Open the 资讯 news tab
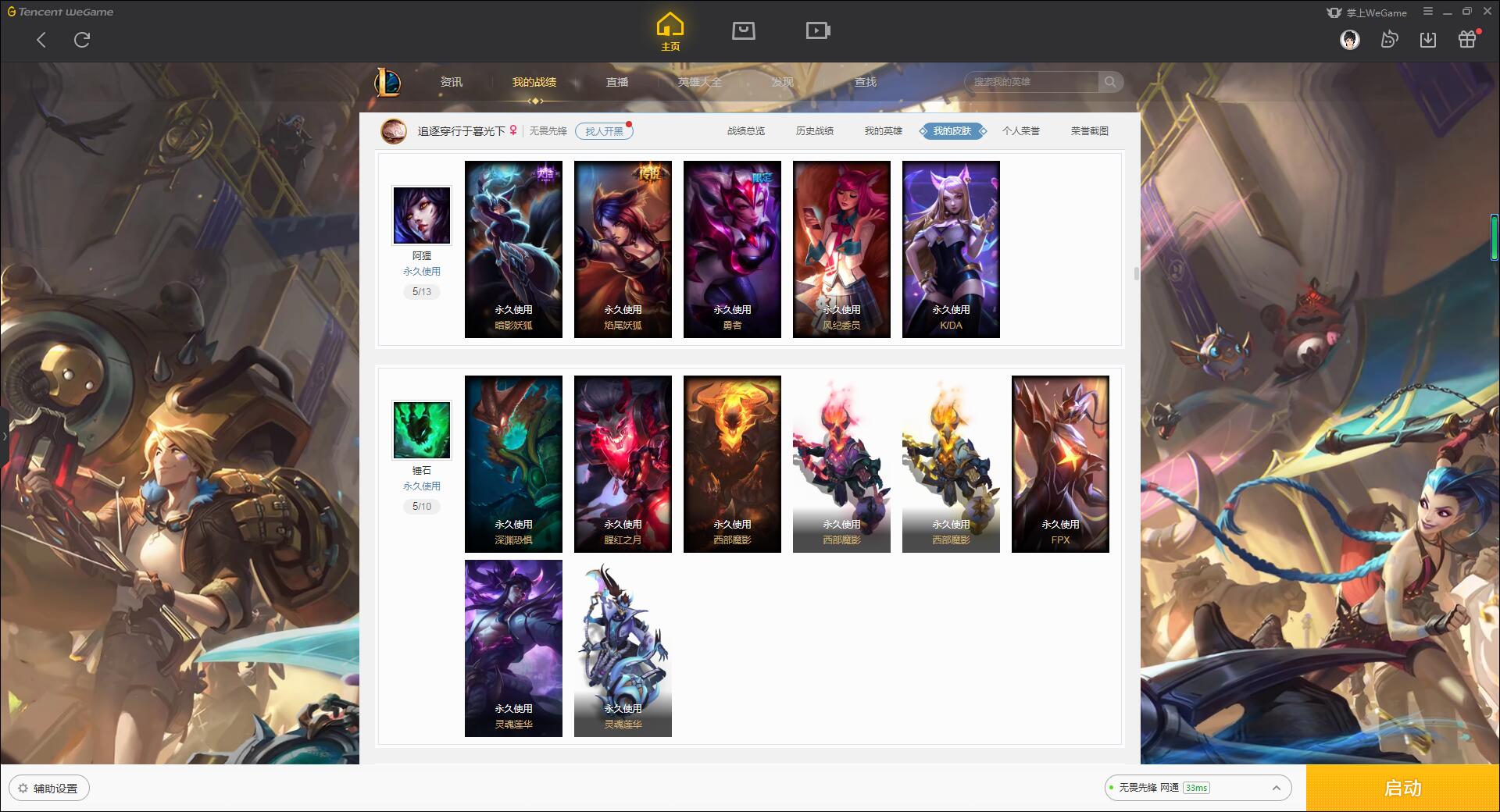The width and height of the screenshot is (1500, 812). click(x=451, y=82)
